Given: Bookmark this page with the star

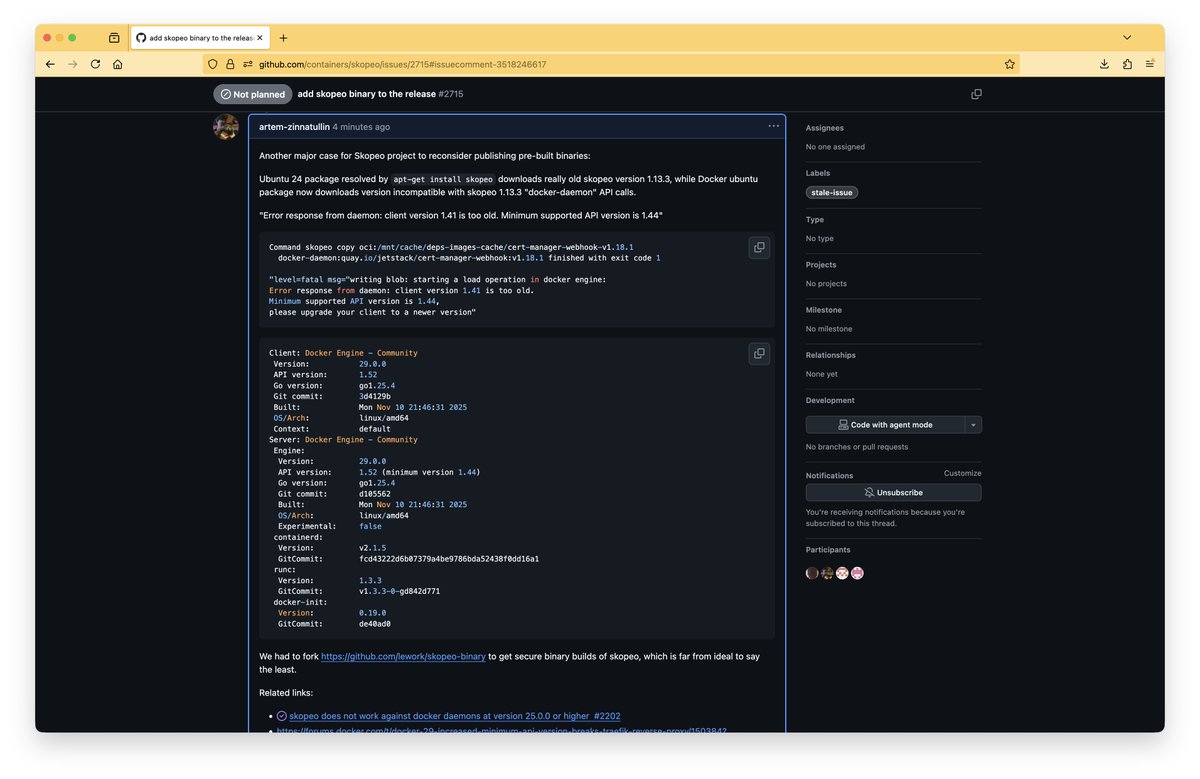Looking at the screenshot, I should pos(1010,64).
